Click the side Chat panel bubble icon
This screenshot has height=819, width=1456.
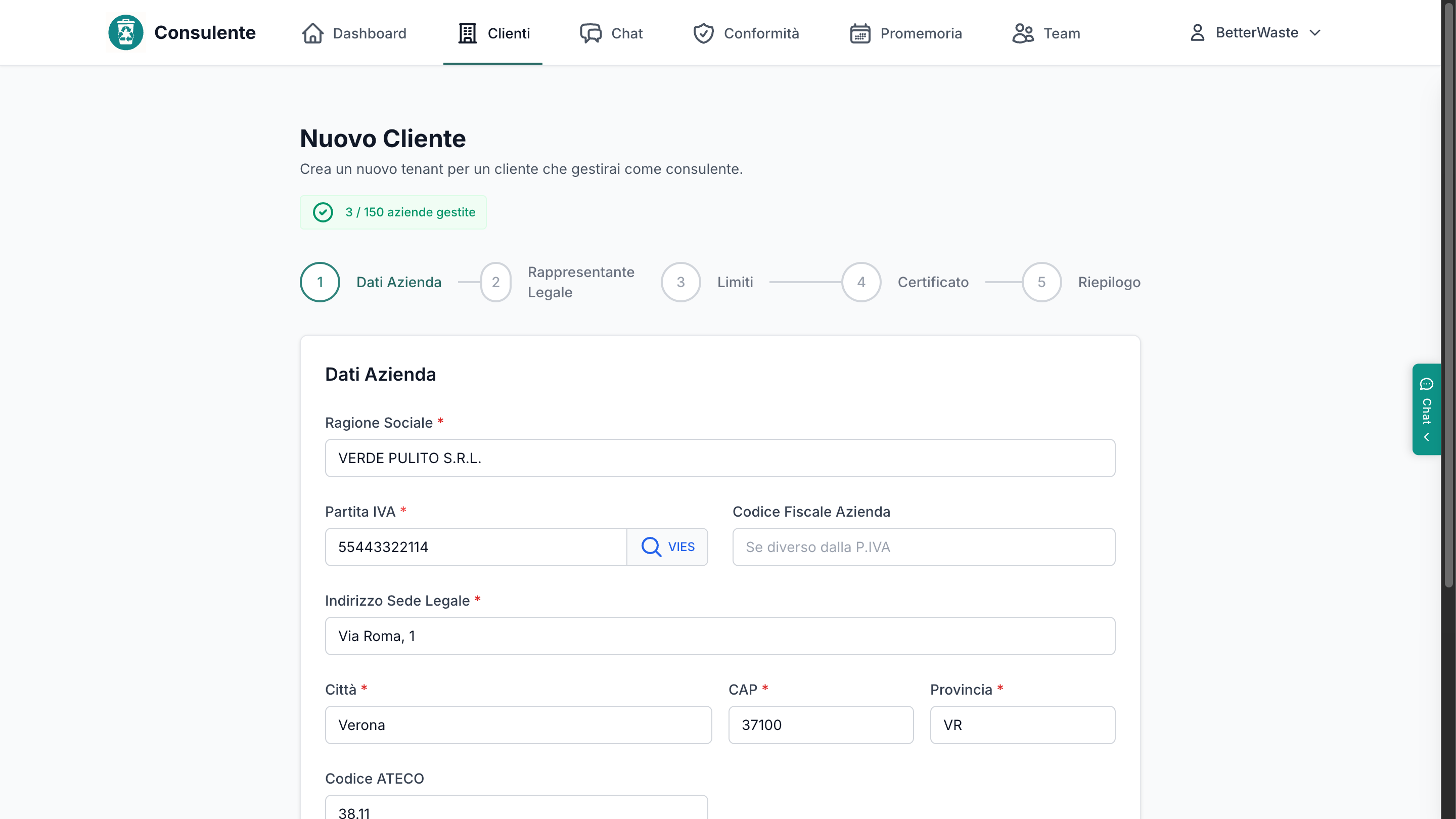pyautogui.click(x=1427, y=384)
